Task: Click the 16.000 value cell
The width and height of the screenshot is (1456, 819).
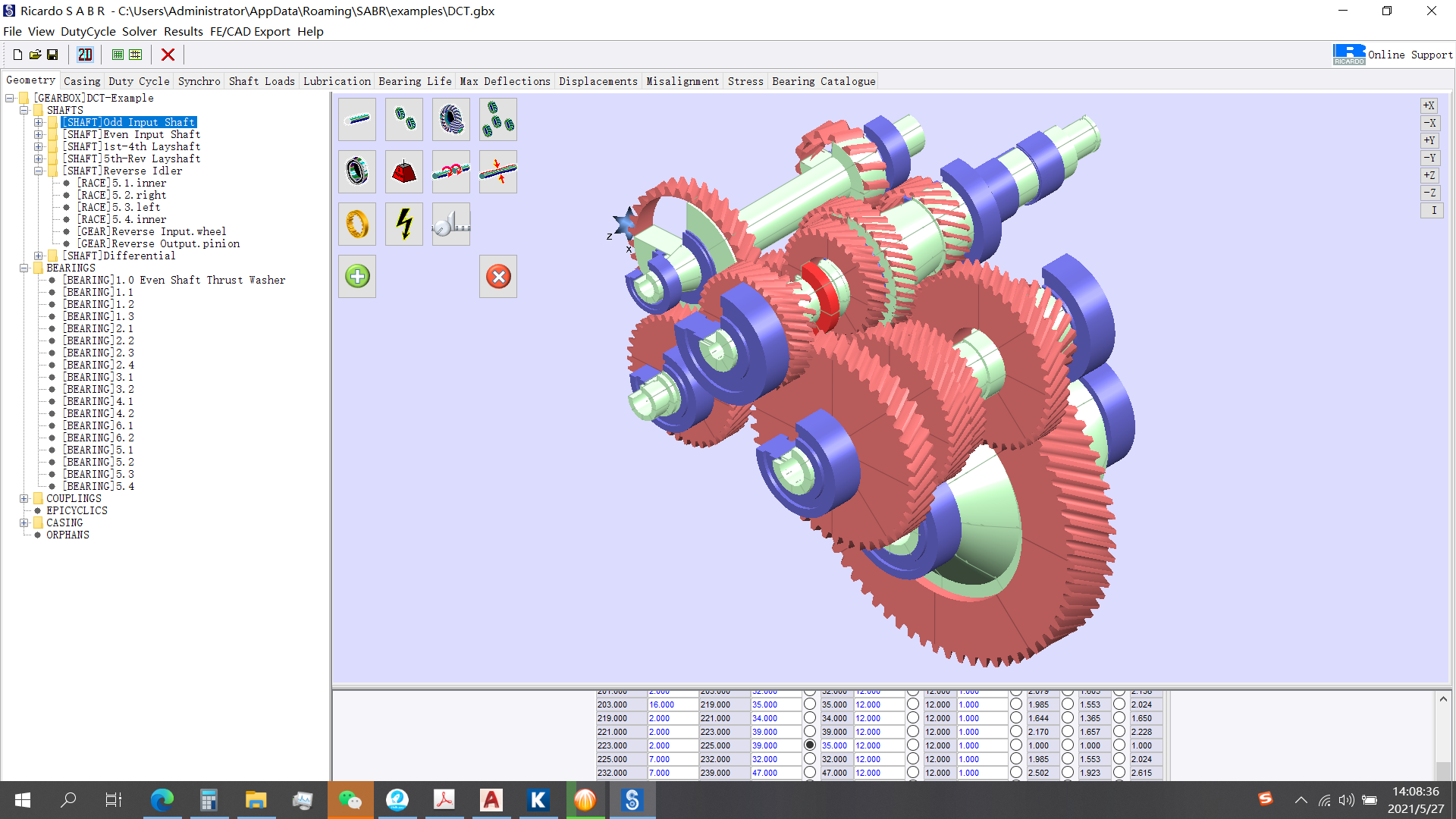Action: (x=672, y=704)
